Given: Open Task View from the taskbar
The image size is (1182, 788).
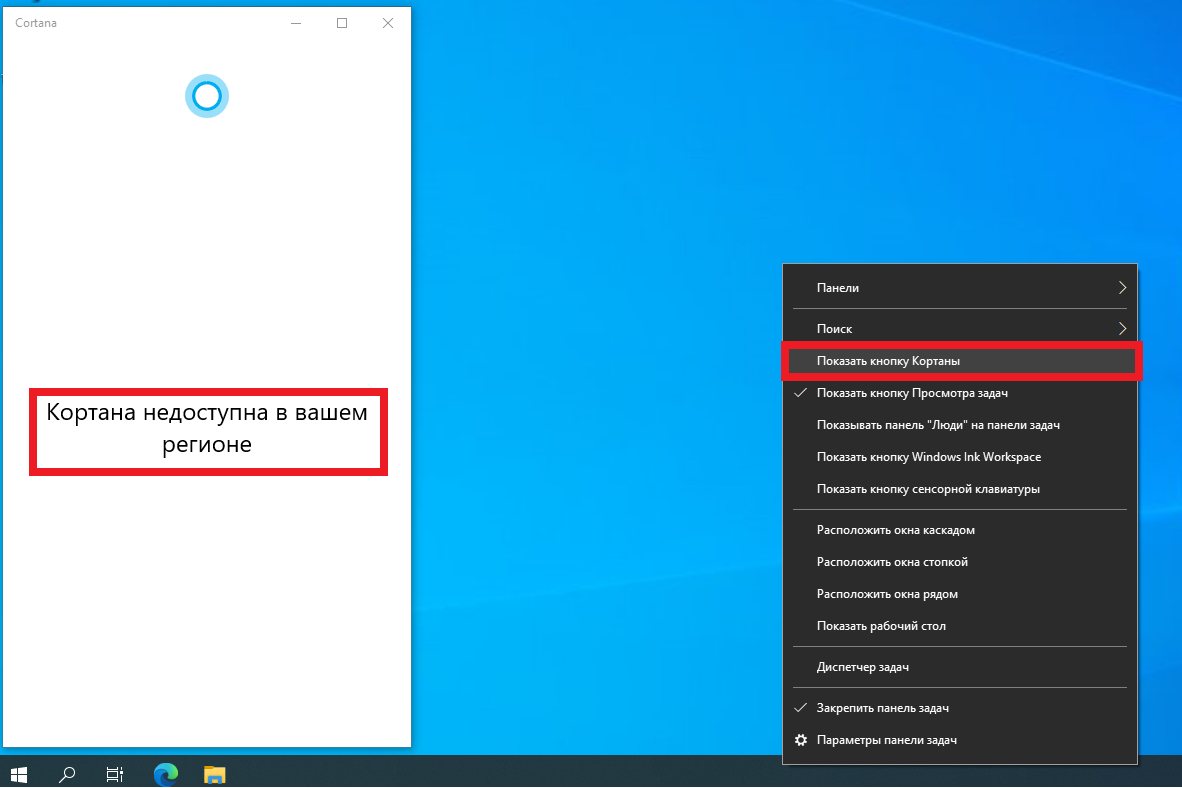Looking at the screenshot, I should pyautogui.click(x=115, y=774).
